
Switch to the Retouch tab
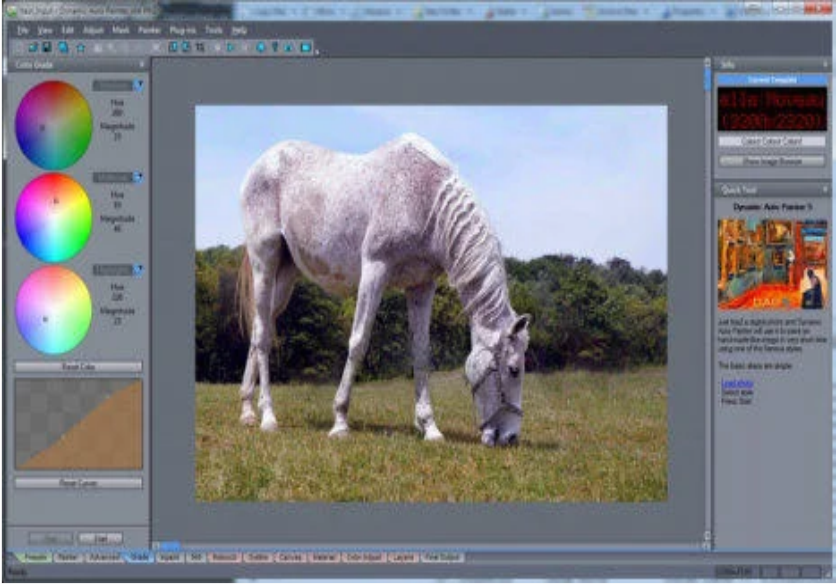click(x=224, y=557)
